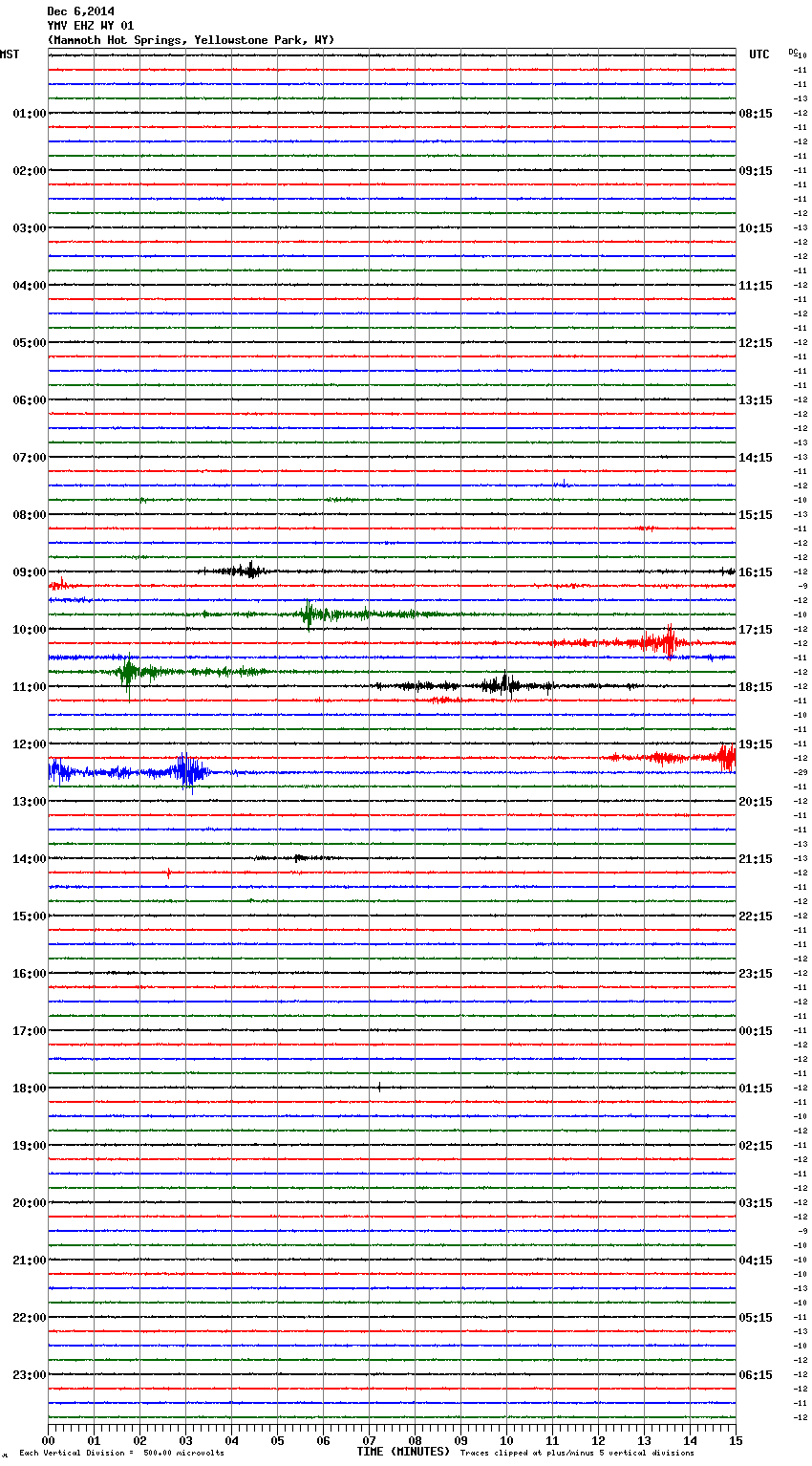
Task: Select the Mammoth Hot Springs location title
Action: (x=191, y=40)
